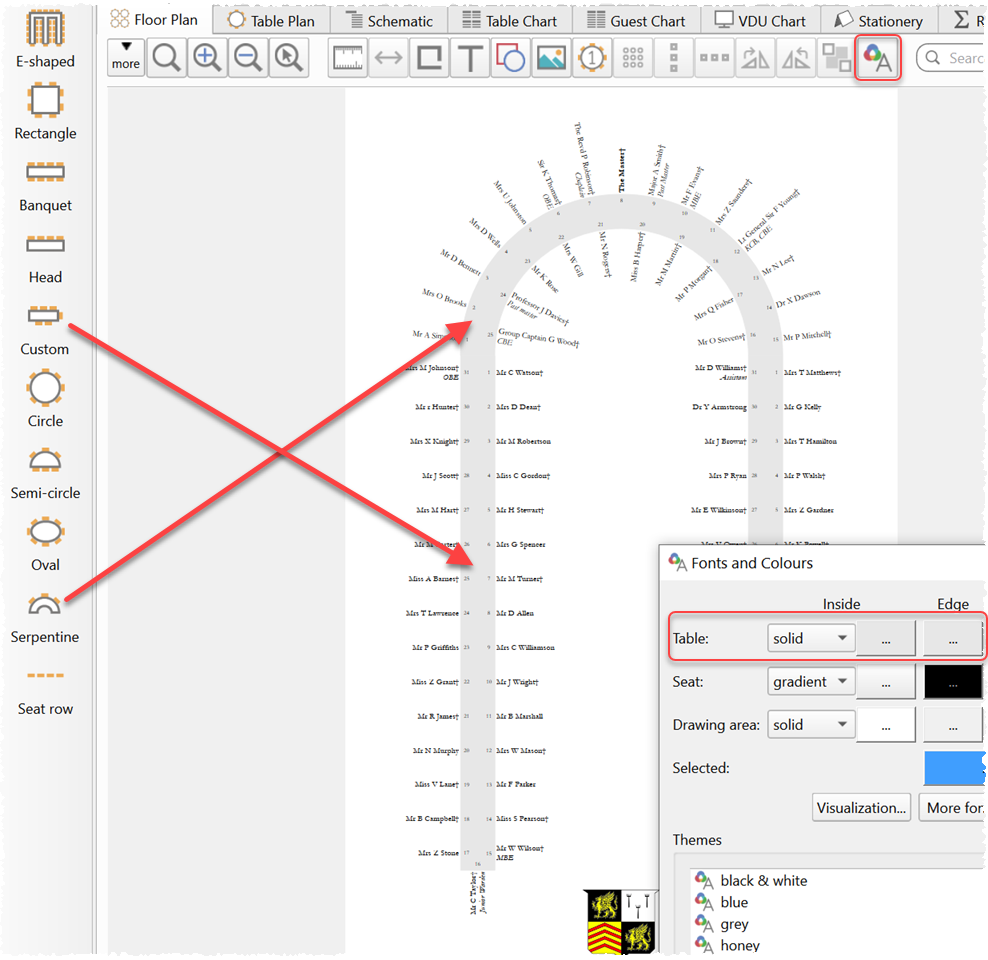Image resolution: width=988 pixels, height=960 pixels.
Task: Click the black Seat edge colour swatch
Action: pos(952,682)
